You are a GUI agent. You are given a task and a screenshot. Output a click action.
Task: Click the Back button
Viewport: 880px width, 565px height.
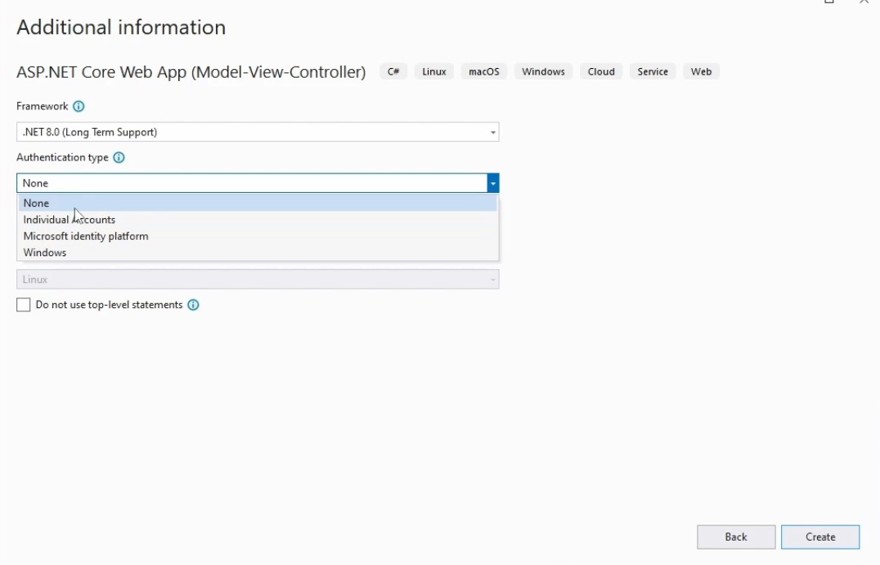[736, 537]
